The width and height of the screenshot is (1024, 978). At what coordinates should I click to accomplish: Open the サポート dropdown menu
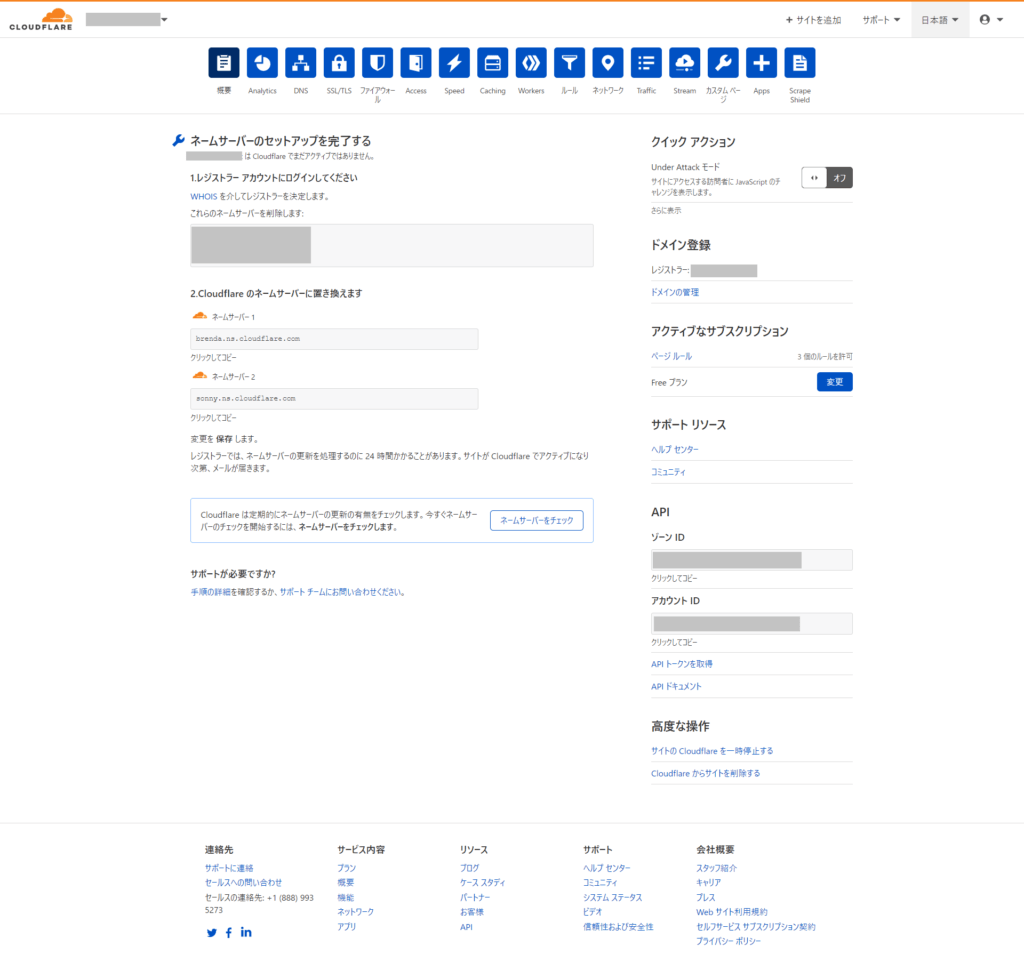[x=881, y=20]
